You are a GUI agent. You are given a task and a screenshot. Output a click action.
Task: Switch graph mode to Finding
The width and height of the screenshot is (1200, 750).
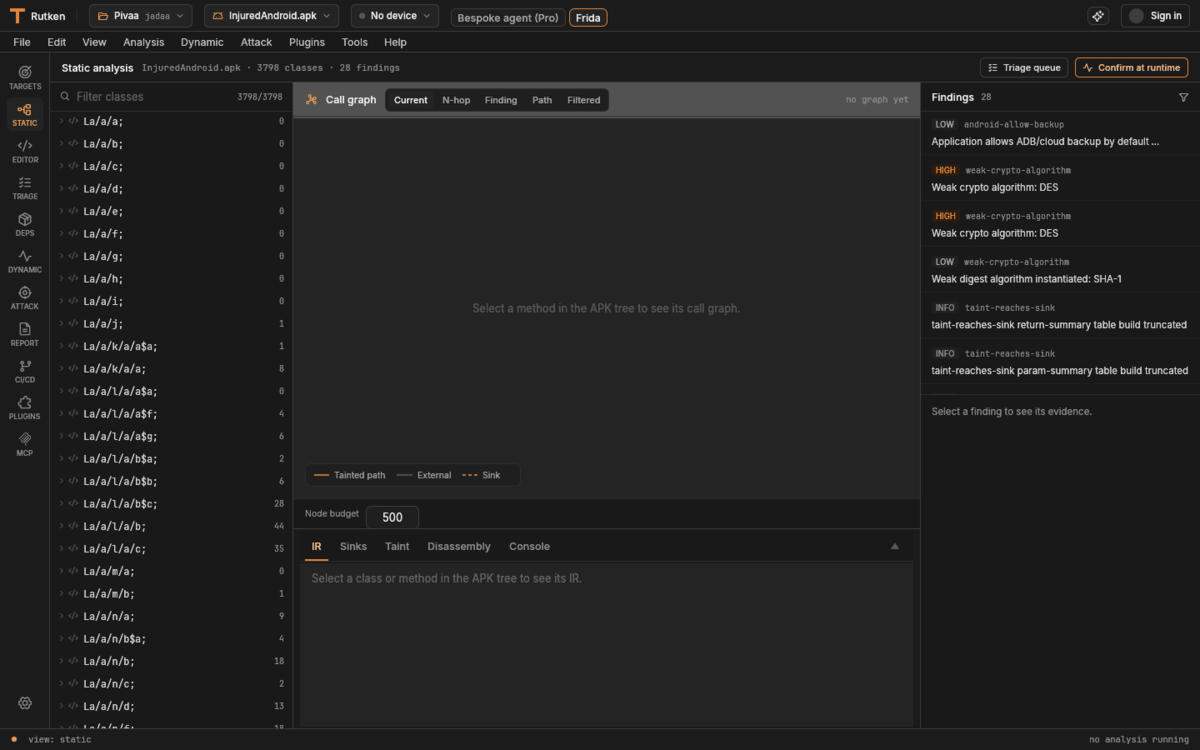(x=501, y=100)
